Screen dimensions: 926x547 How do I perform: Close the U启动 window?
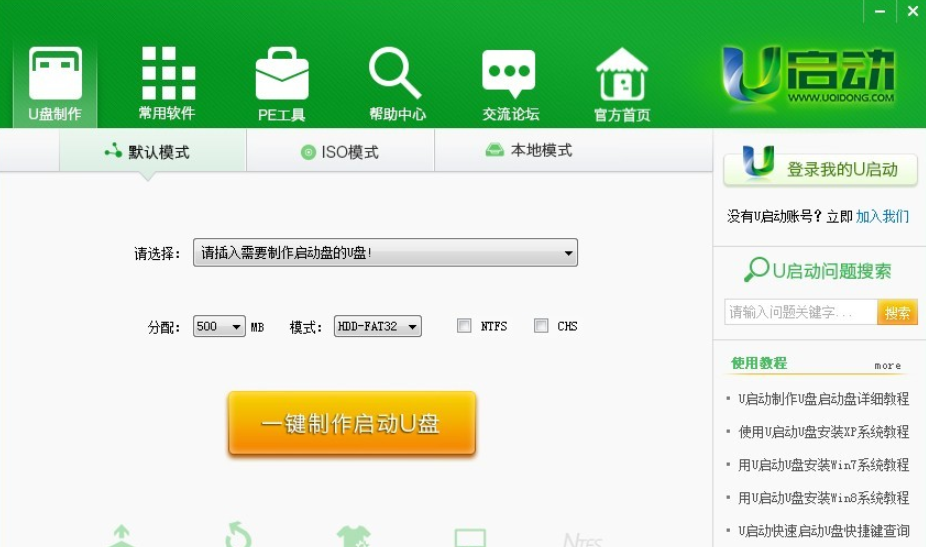[912, 11]
